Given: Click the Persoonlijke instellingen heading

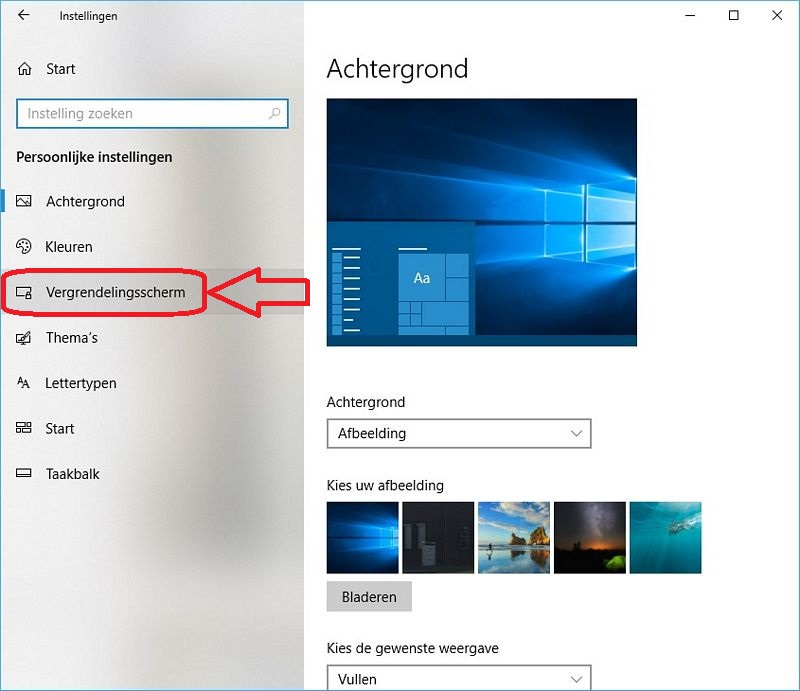Looking at the screenshot, I should click(x=94, y=157).
